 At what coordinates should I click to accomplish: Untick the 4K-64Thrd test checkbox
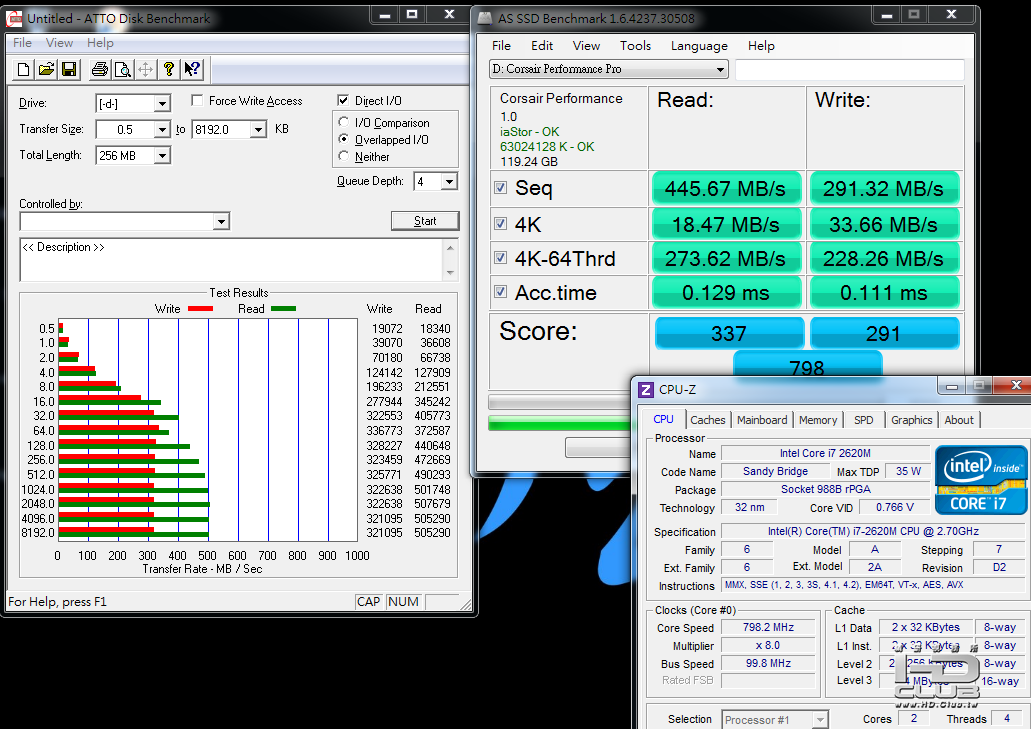click(500, 258)
